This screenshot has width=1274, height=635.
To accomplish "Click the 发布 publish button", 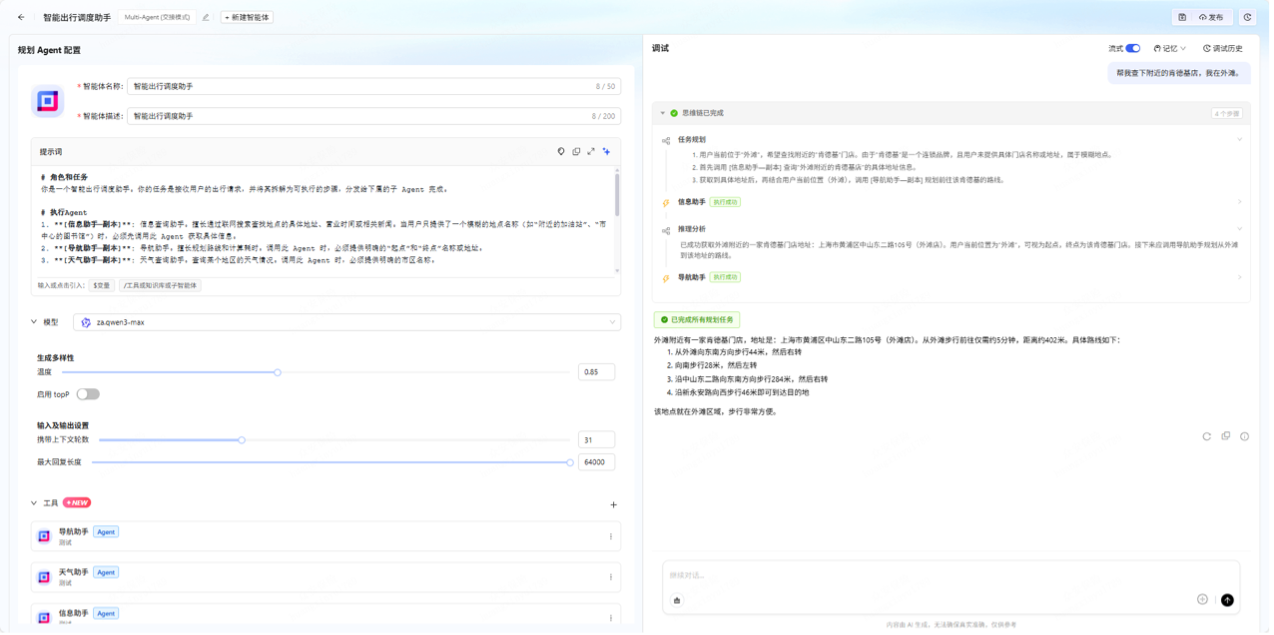I will (x=1210, y=17).
